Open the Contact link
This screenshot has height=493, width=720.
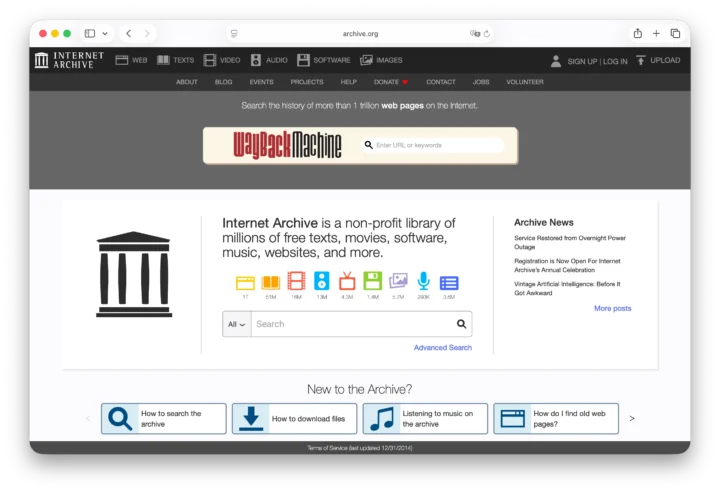point(441,82)
